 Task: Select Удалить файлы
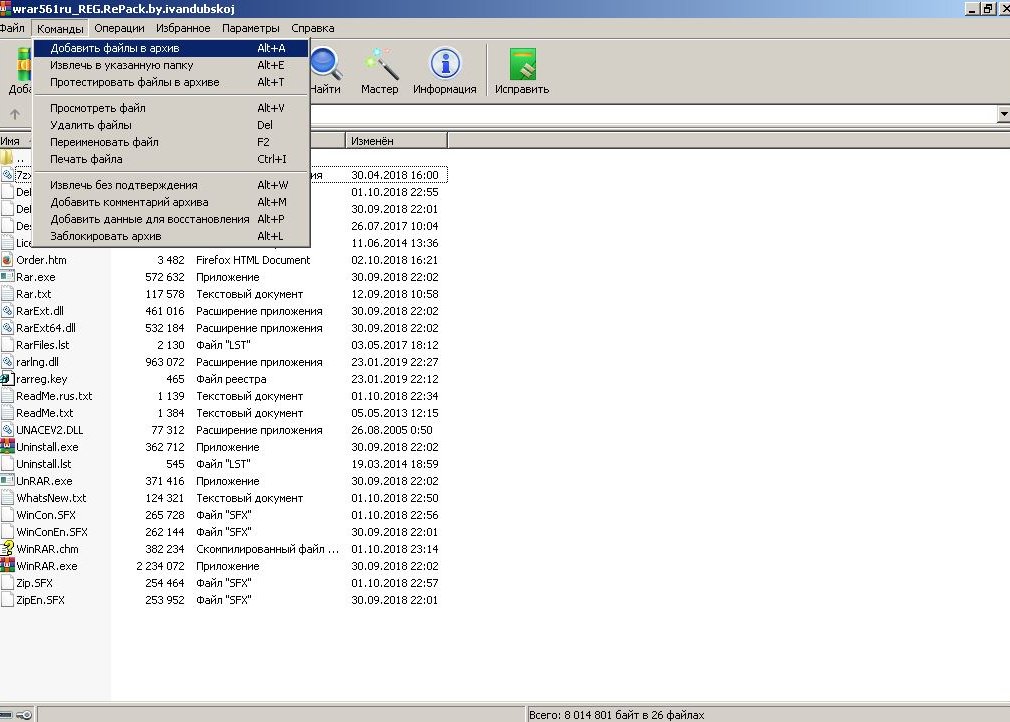[171, 125]
